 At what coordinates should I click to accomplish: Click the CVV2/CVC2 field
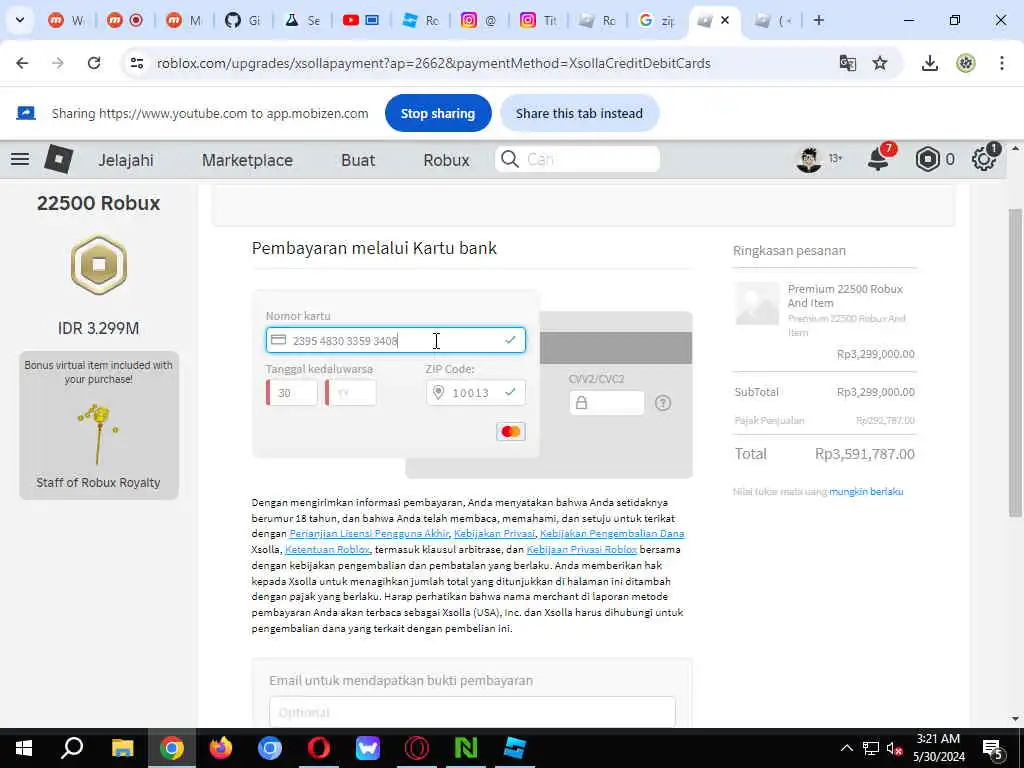tap(607, 403)
